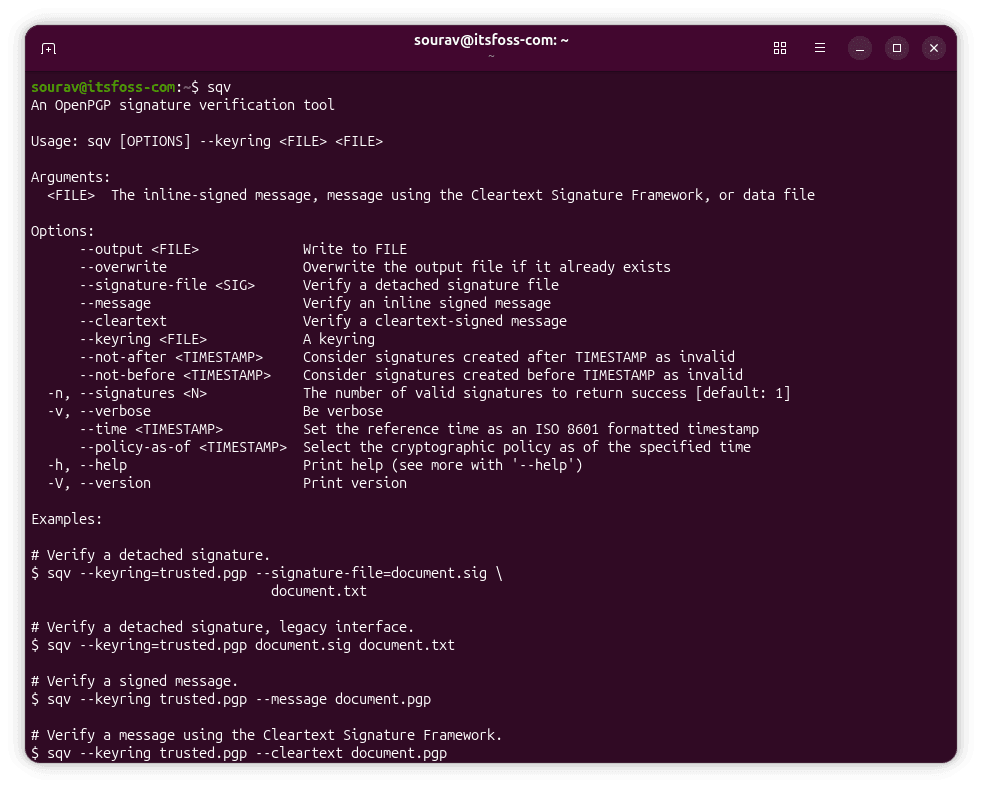Click the '--policy-as-of <TIMESTAMP>' option
Viewport: 982px width, 788px height.
[x=183, y=447]
